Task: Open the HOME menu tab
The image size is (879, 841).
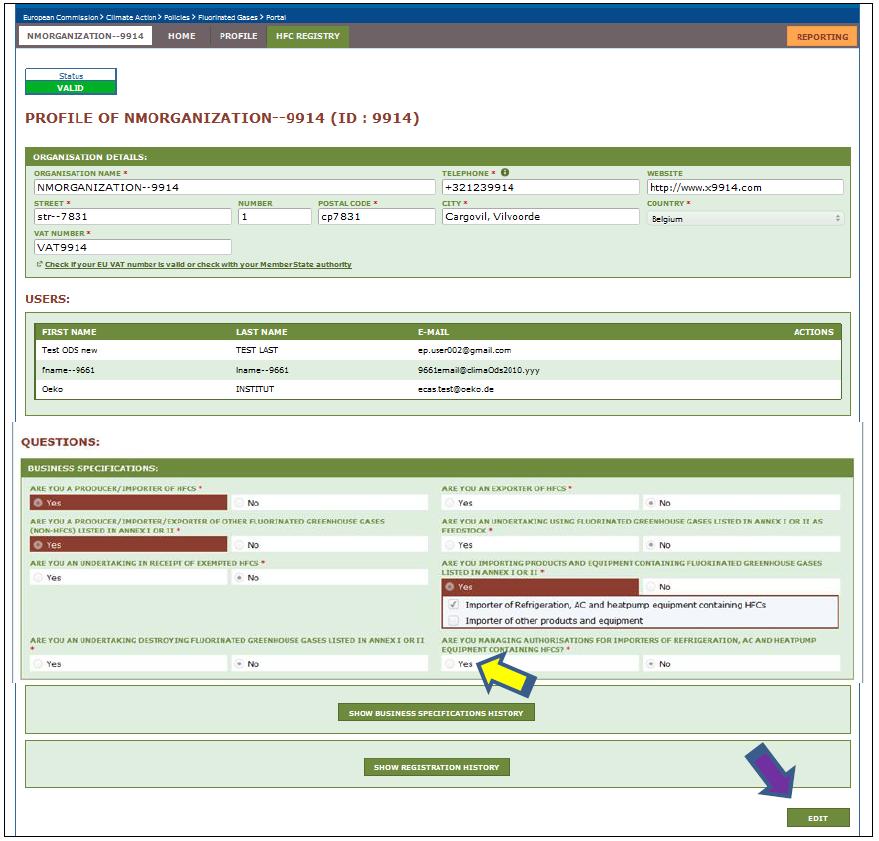Action: (182, 36)
